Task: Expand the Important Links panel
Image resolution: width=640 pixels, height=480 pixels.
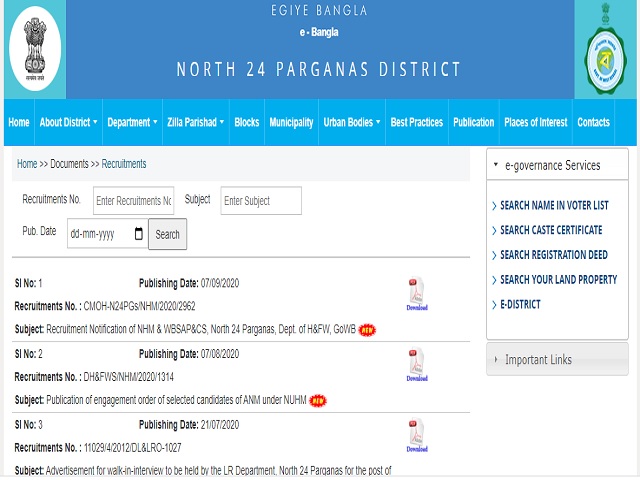Action: point(557,360)
